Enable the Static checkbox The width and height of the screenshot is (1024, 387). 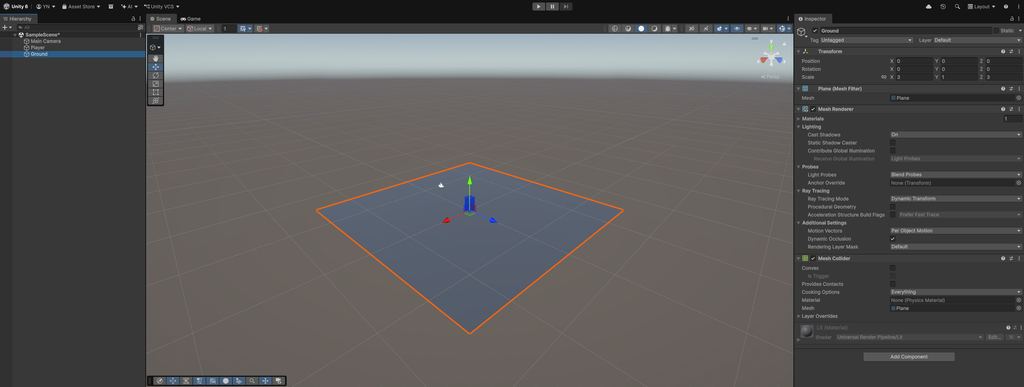click(996, 31)
